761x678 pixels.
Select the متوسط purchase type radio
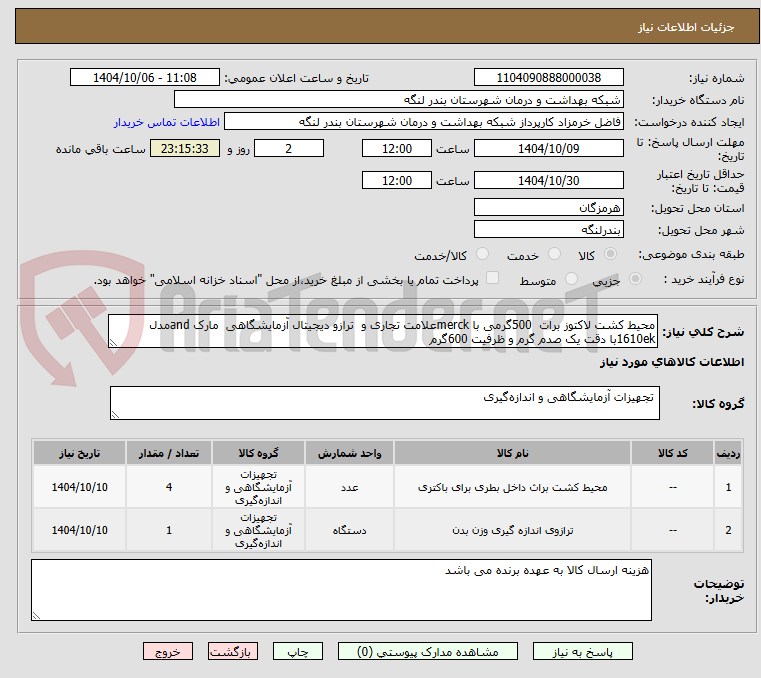(571, 279)
